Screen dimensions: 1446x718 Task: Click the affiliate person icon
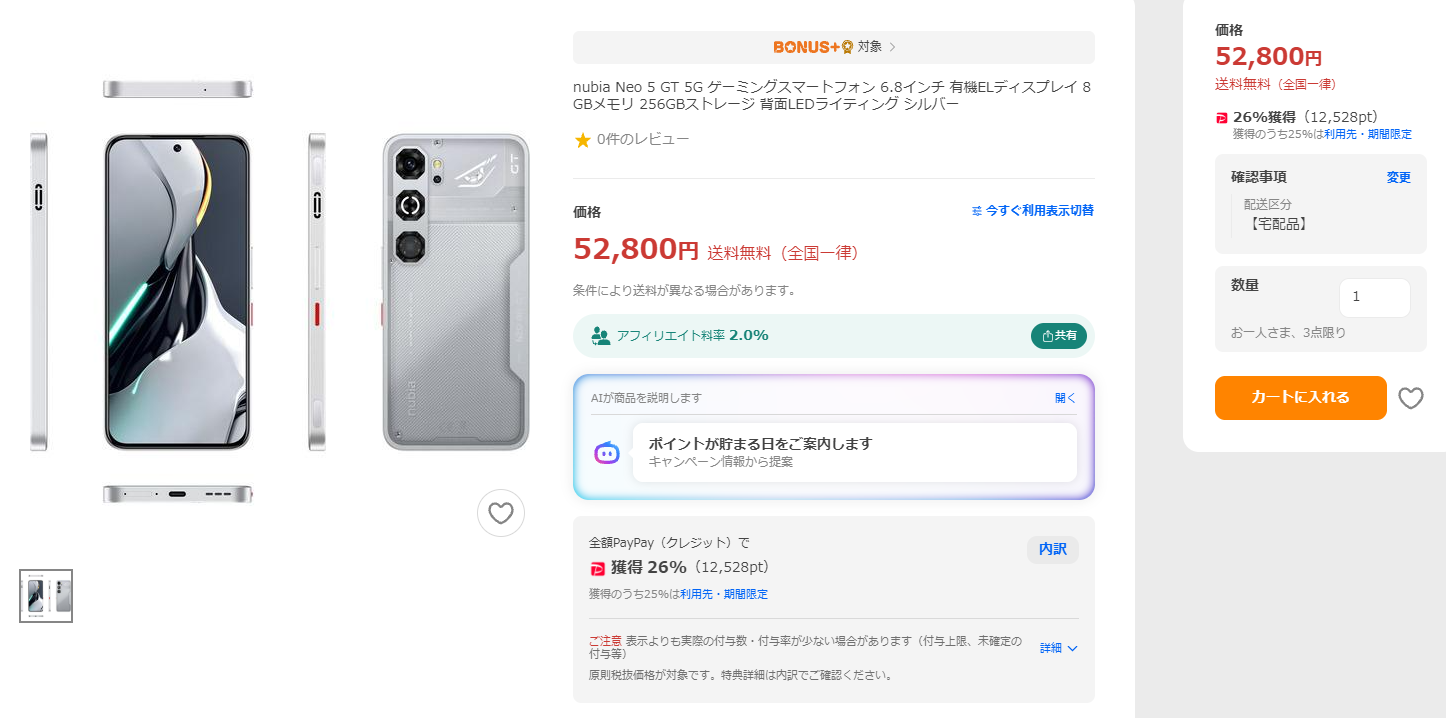click(x=600, y=336)
